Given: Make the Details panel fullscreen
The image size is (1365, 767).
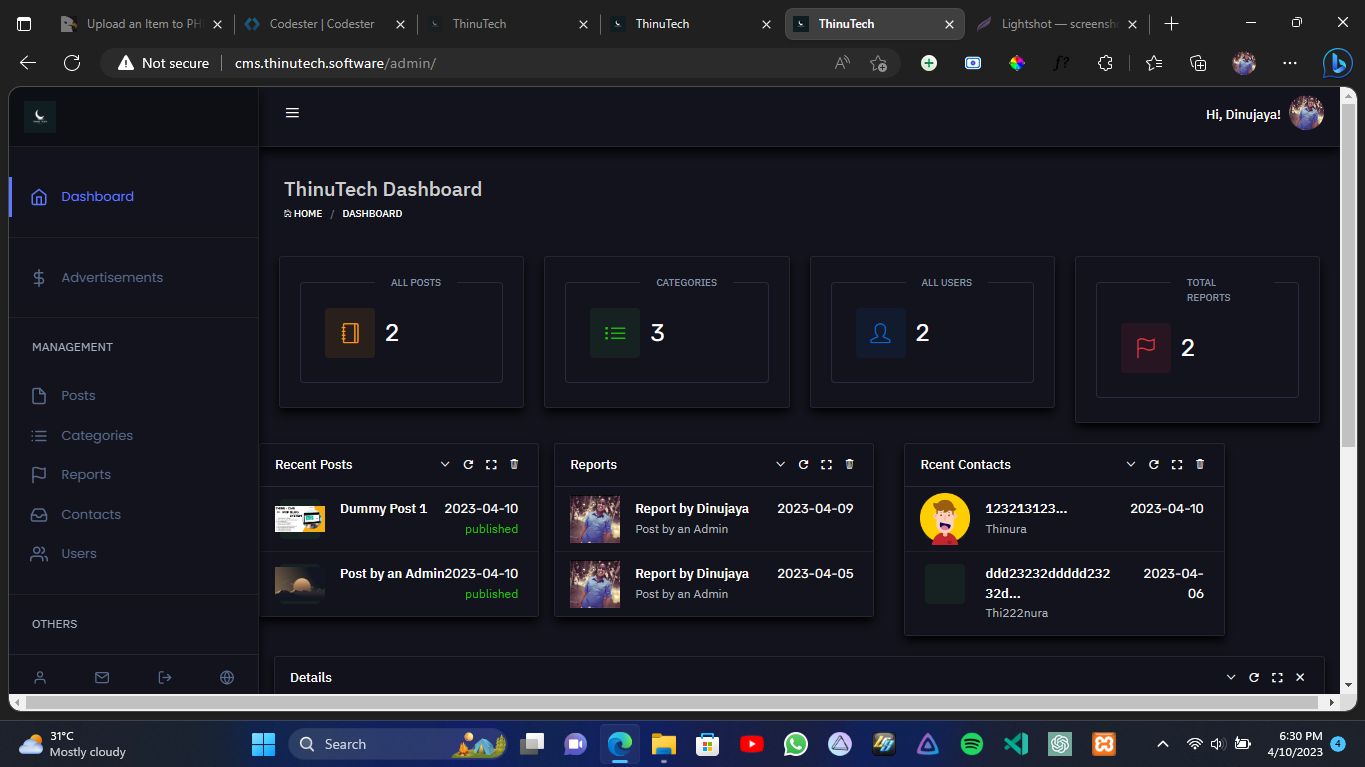Looking at the screenshot, I should tap(1277, 677).
